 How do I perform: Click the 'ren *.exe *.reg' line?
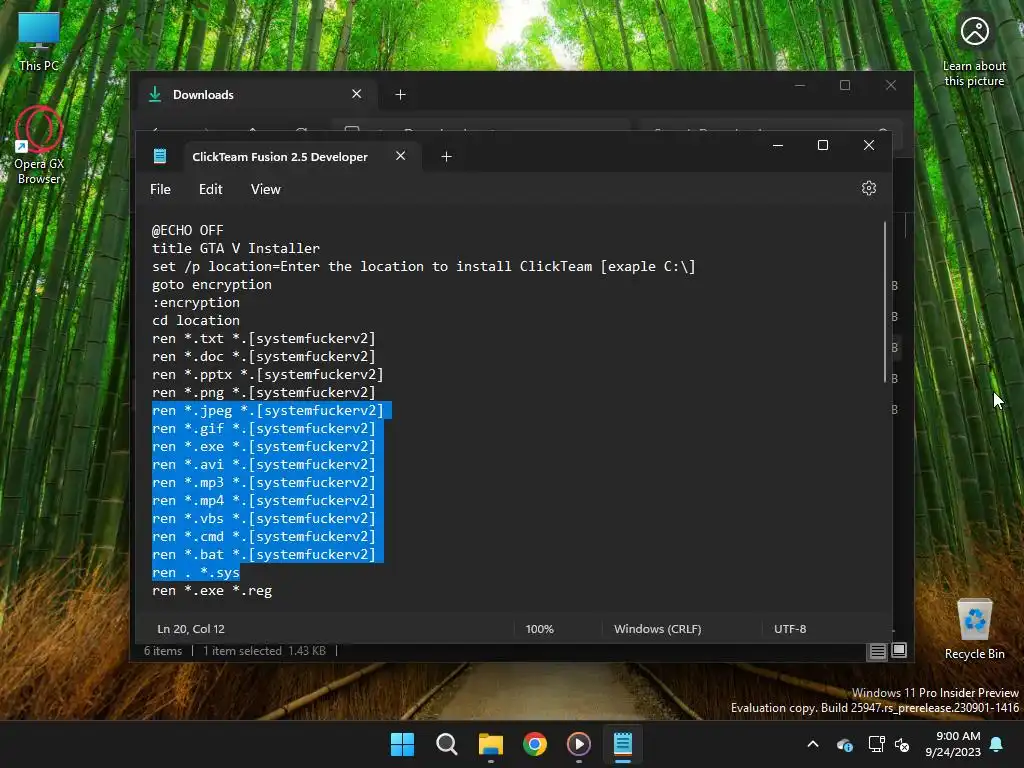(x=212, y=591)
